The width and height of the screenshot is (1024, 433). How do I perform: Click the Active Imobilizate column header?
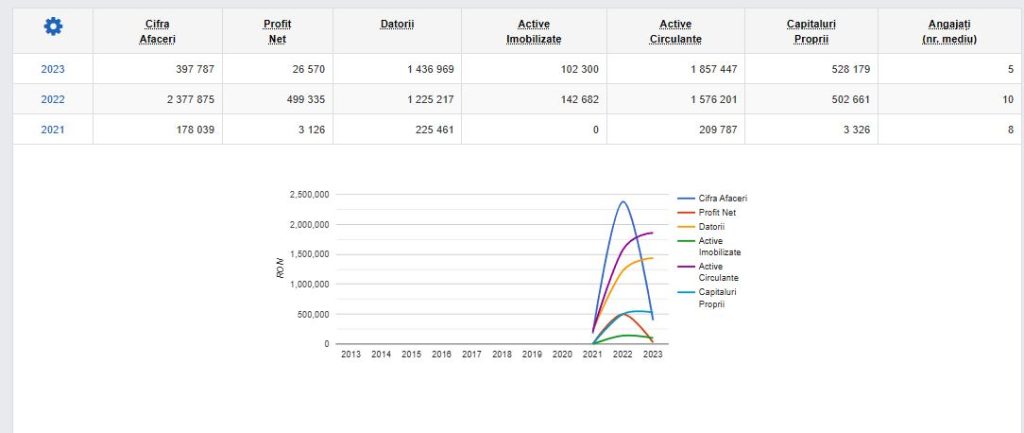click(x=534, y=31)
